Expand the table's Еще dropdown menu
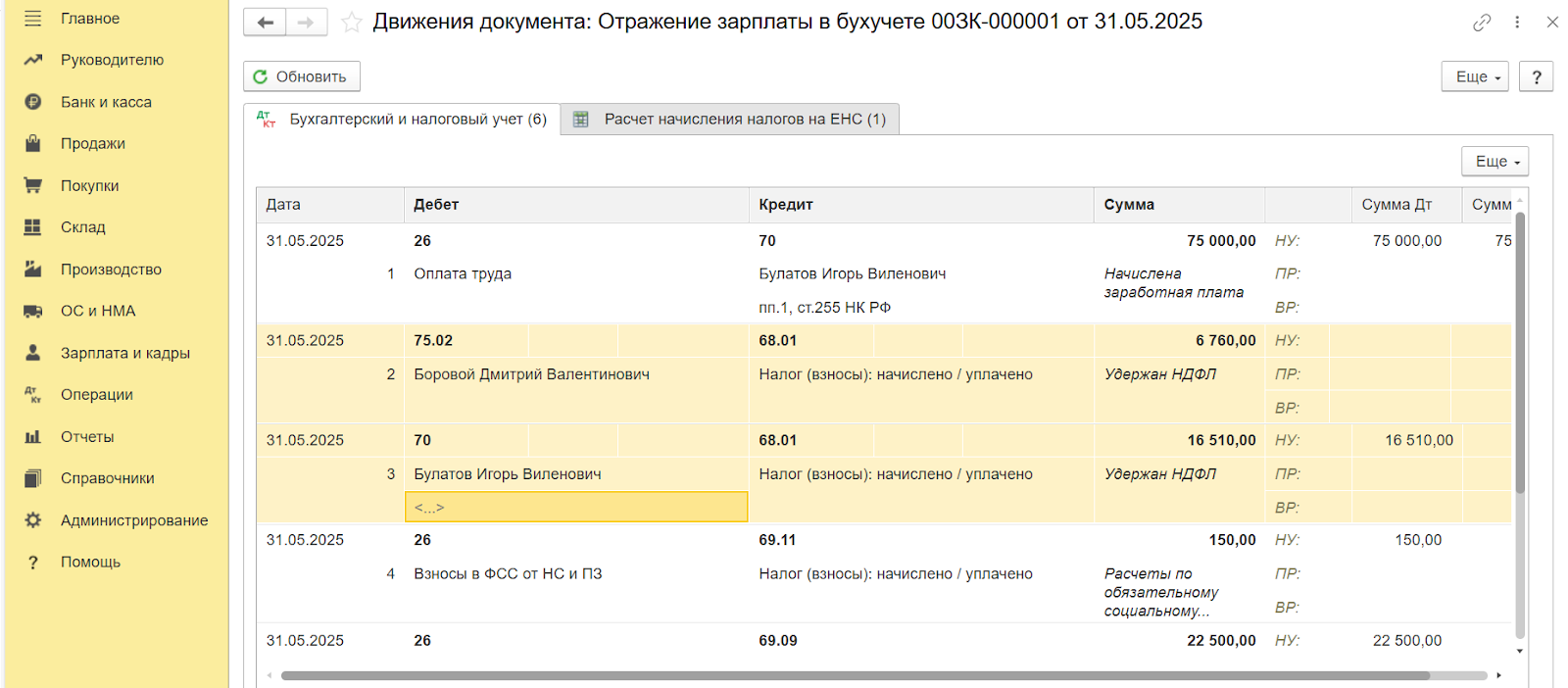 1494,162
